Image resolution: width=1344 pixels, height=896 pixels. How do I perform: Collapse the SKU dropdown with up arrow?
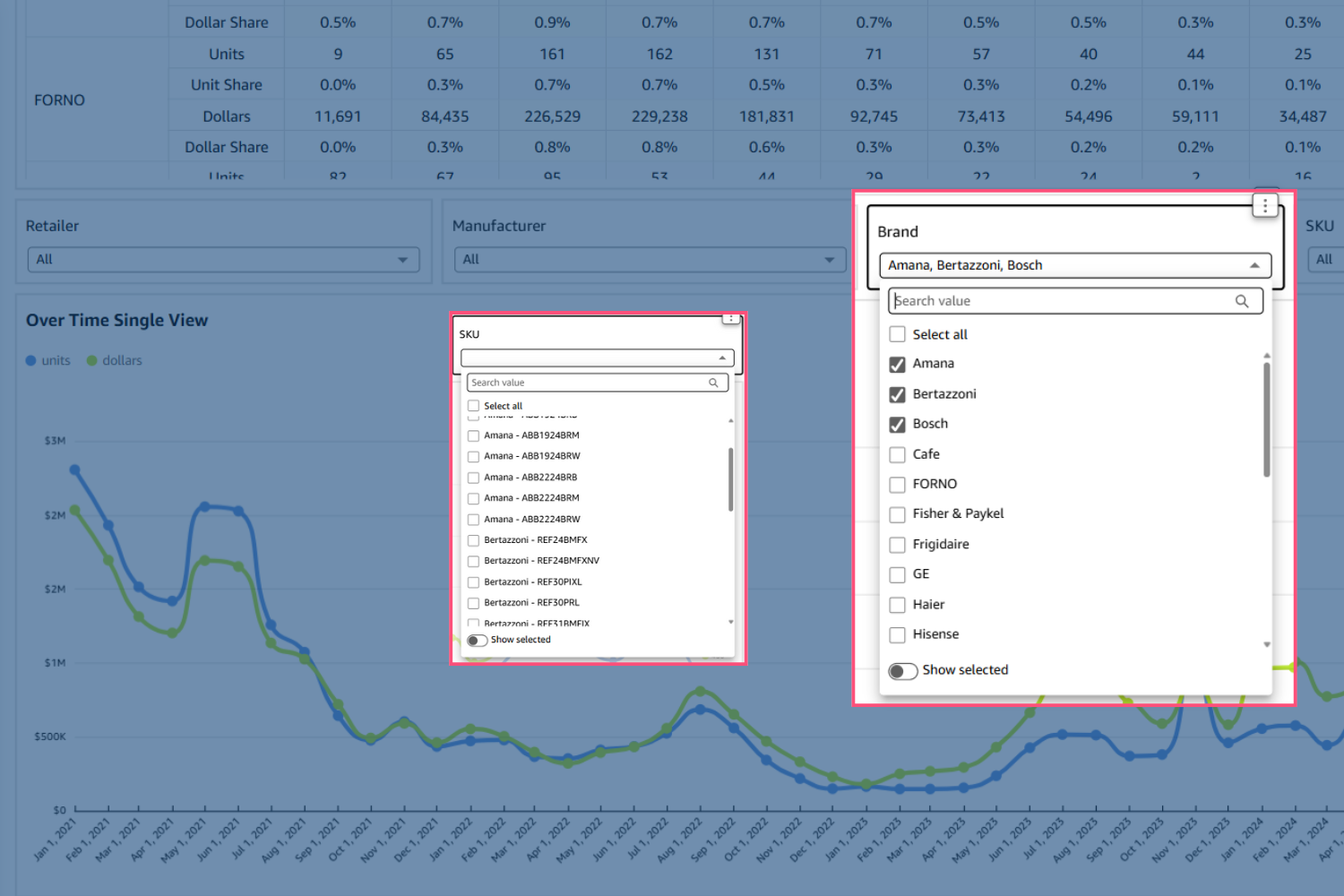pos(722,358)
